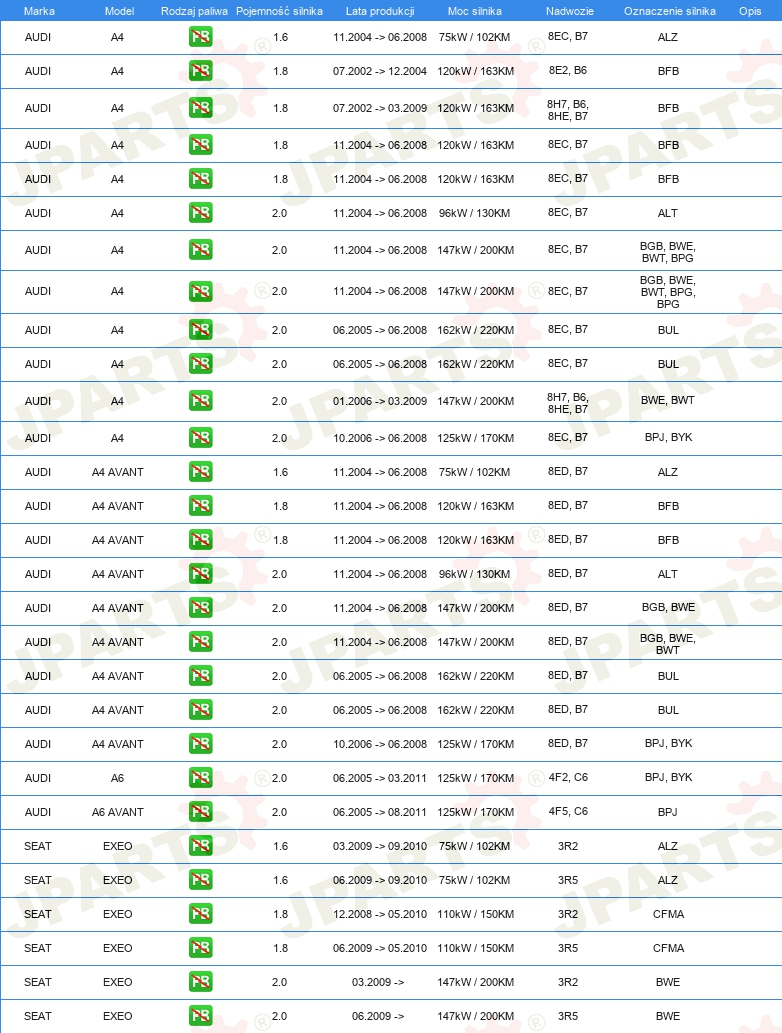
Task: Click the fuel icon in the A4 01.2006 BWE, BWT row
Action: [200, 401]
